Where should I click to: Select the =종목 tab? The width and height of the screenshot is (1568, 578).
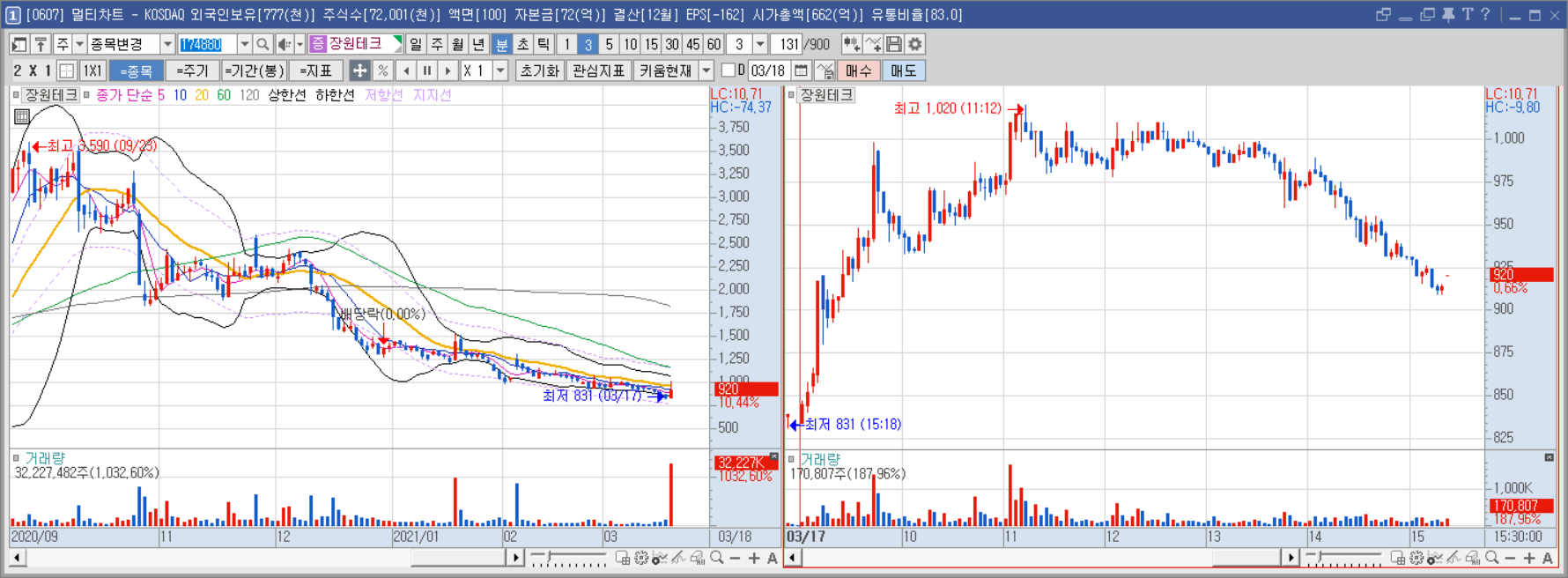coord(137,70)
